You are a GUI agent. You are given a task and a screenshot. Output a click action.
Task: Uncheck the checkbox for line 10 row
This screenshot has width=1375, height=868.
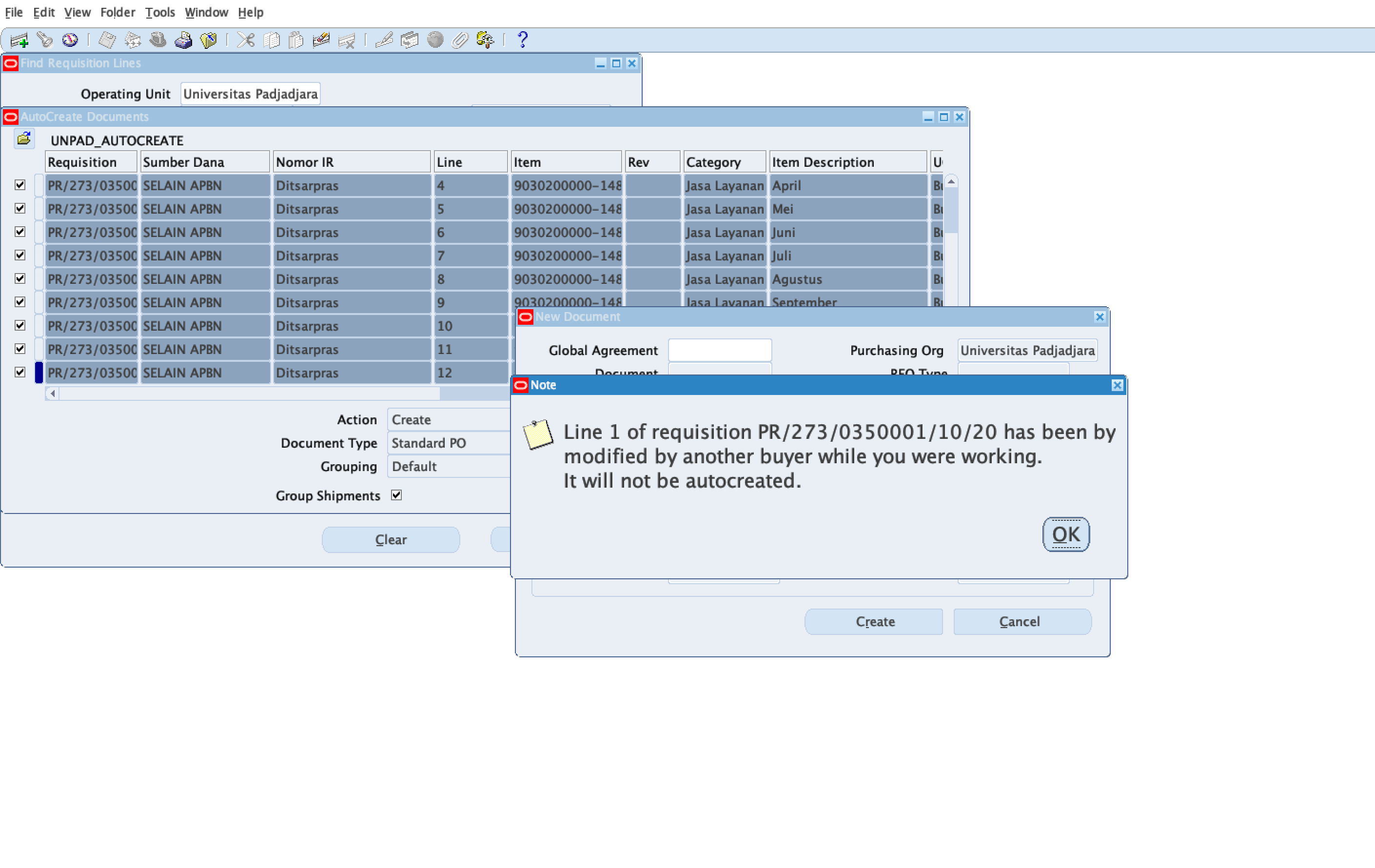point(20,326)
